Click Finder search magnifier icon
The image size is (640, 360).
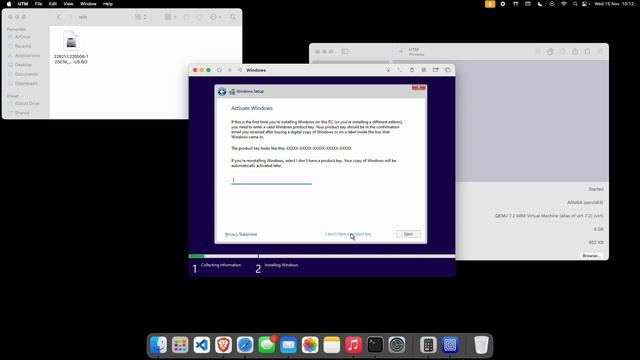click(233, 17)
